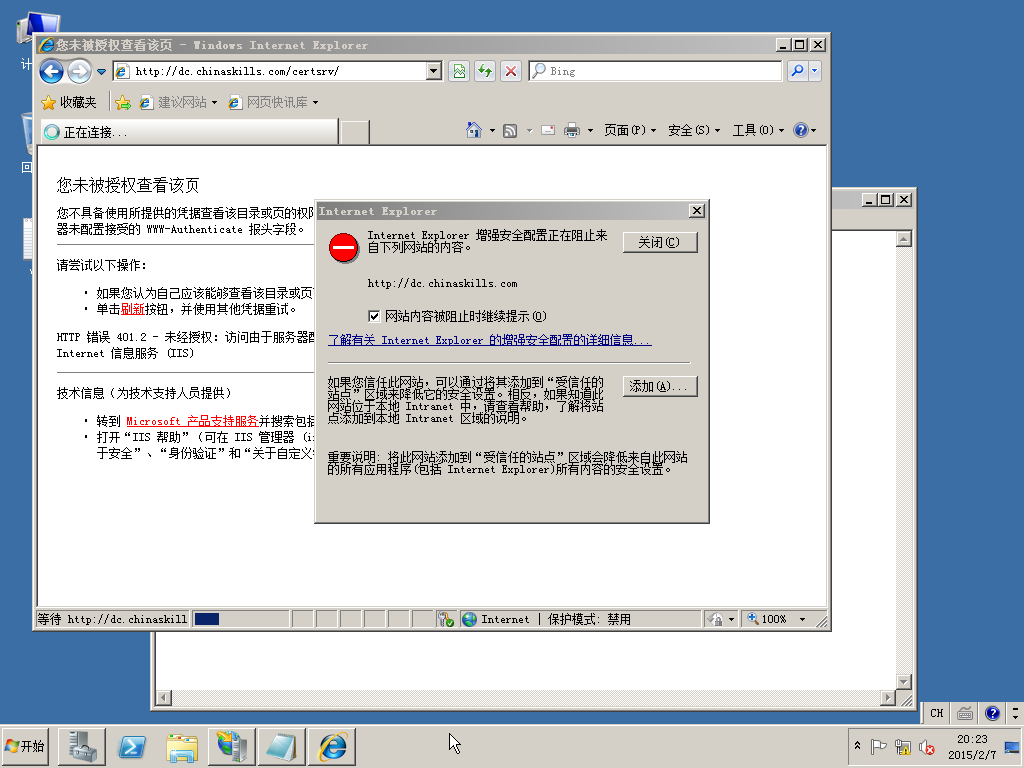Click the Home page icon
This screenshot has height=768, width=1024.
pyautogui.click(x=473, y=130)
